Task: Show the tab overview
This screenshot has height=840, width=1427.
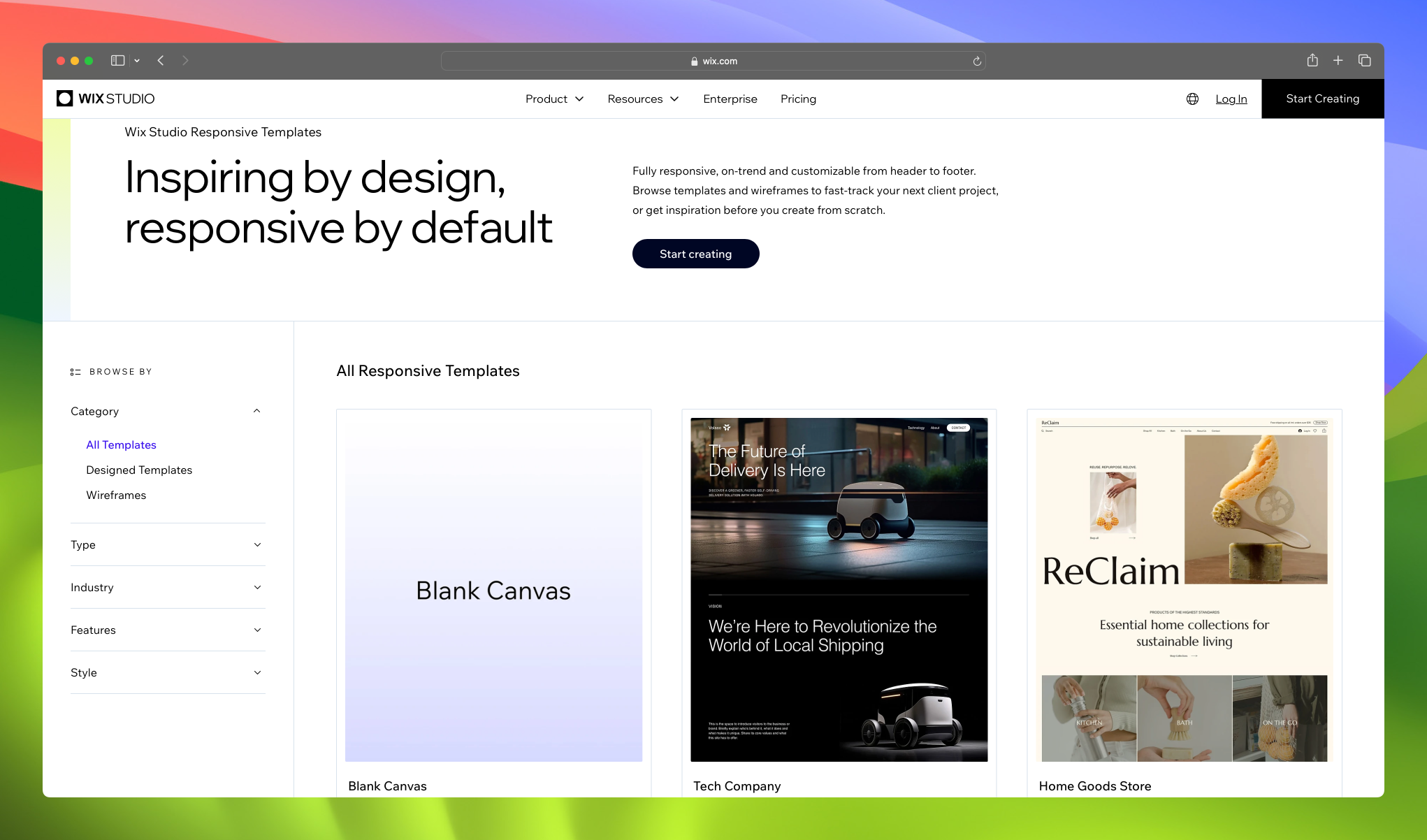Action: (x=1364, y=61)
